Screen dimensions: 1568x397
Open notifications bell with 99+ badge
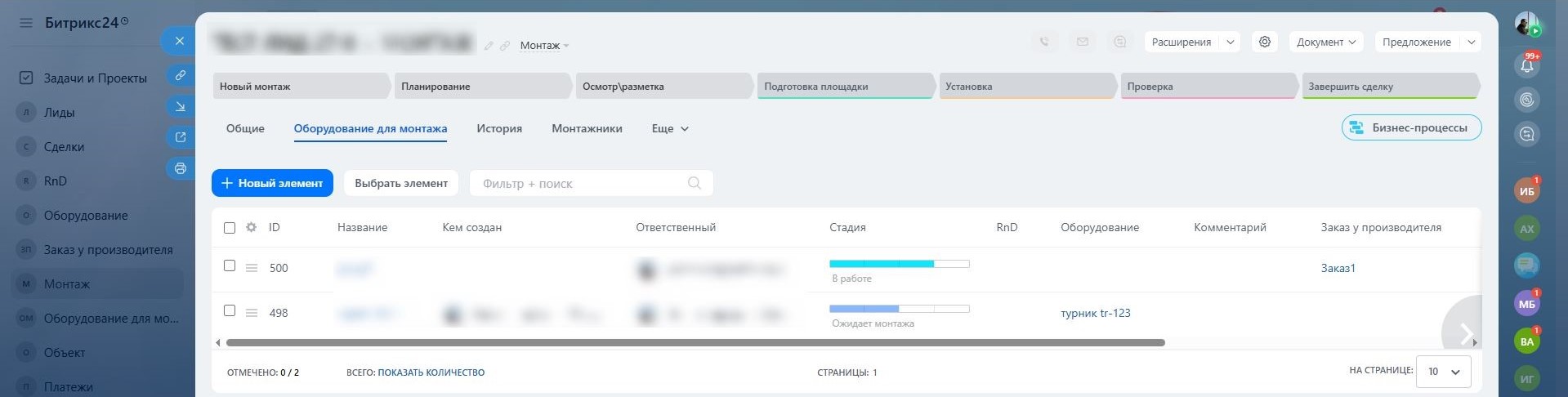click(x=1526, y=66)
